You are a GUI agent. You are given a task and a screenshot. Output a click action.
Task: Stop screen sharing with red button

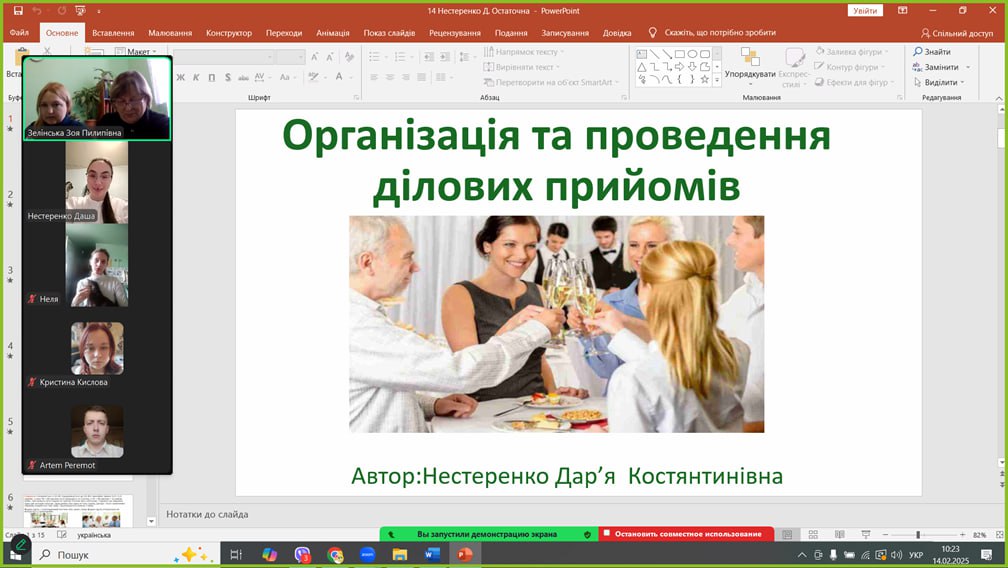686,534
